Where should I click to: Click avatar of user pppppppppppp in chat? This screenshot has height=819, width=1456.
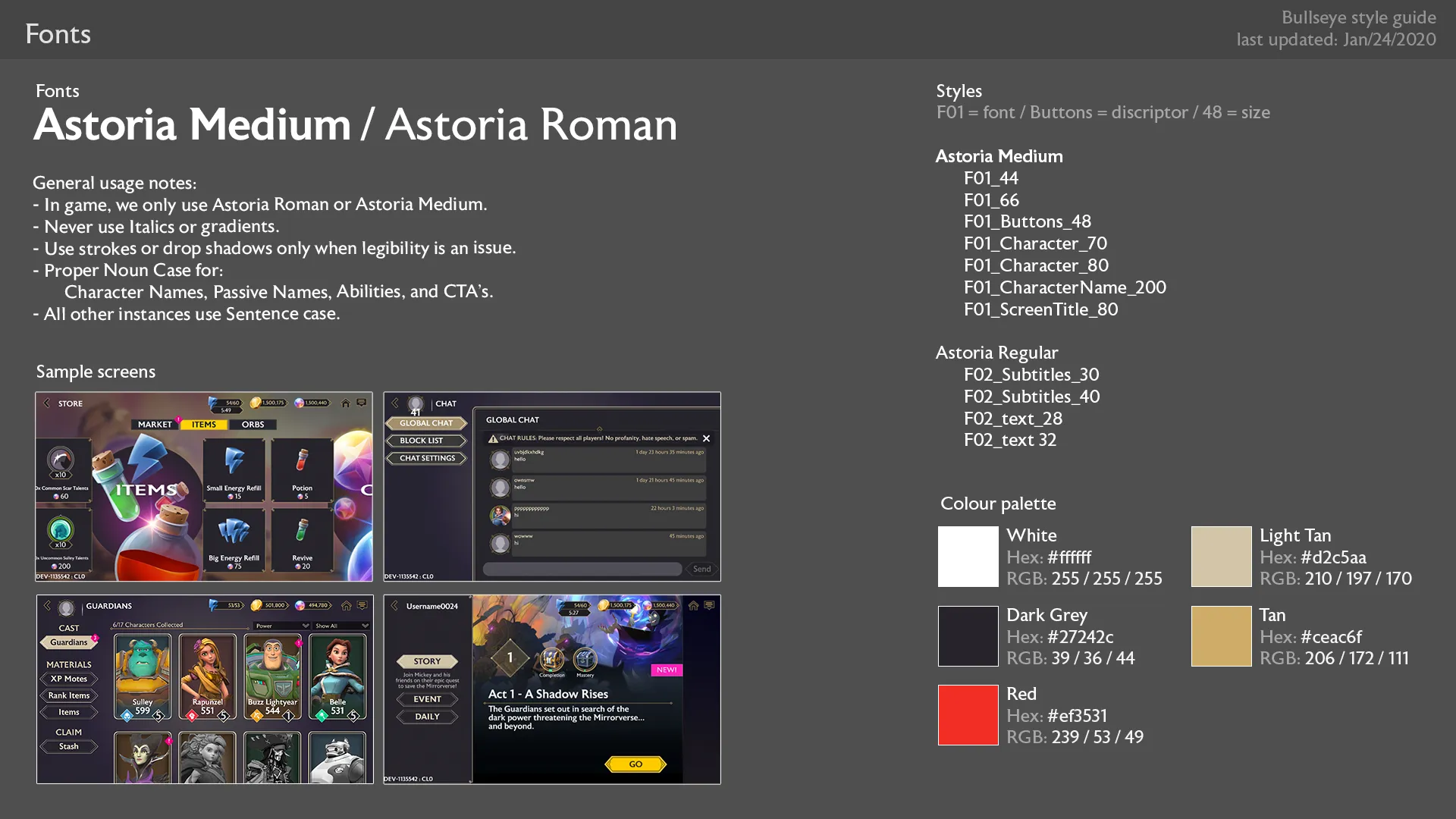[x=500, y=516]
